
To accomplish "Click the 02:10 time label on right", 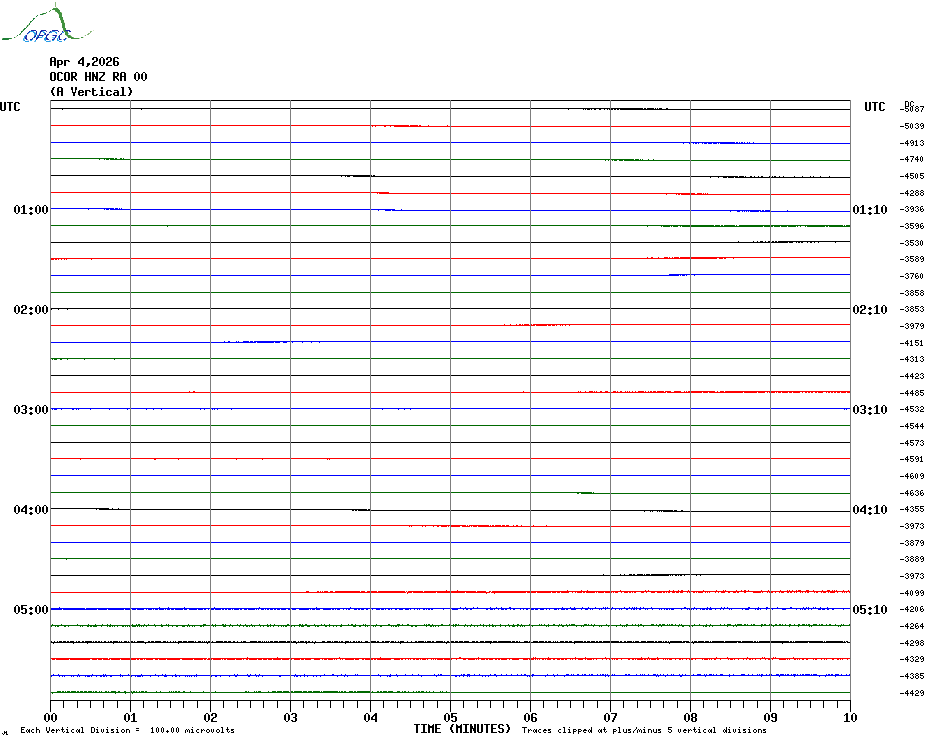I will (x=869, y=310).
